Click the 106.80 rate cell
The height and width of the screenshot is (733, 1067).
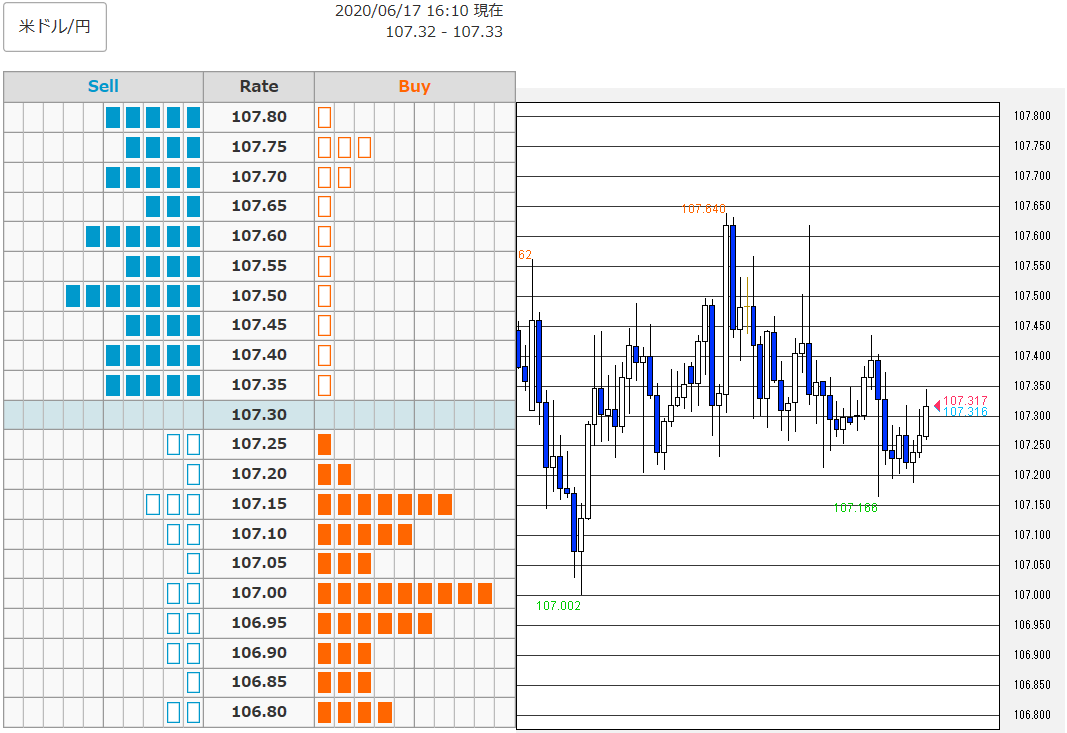259,713
